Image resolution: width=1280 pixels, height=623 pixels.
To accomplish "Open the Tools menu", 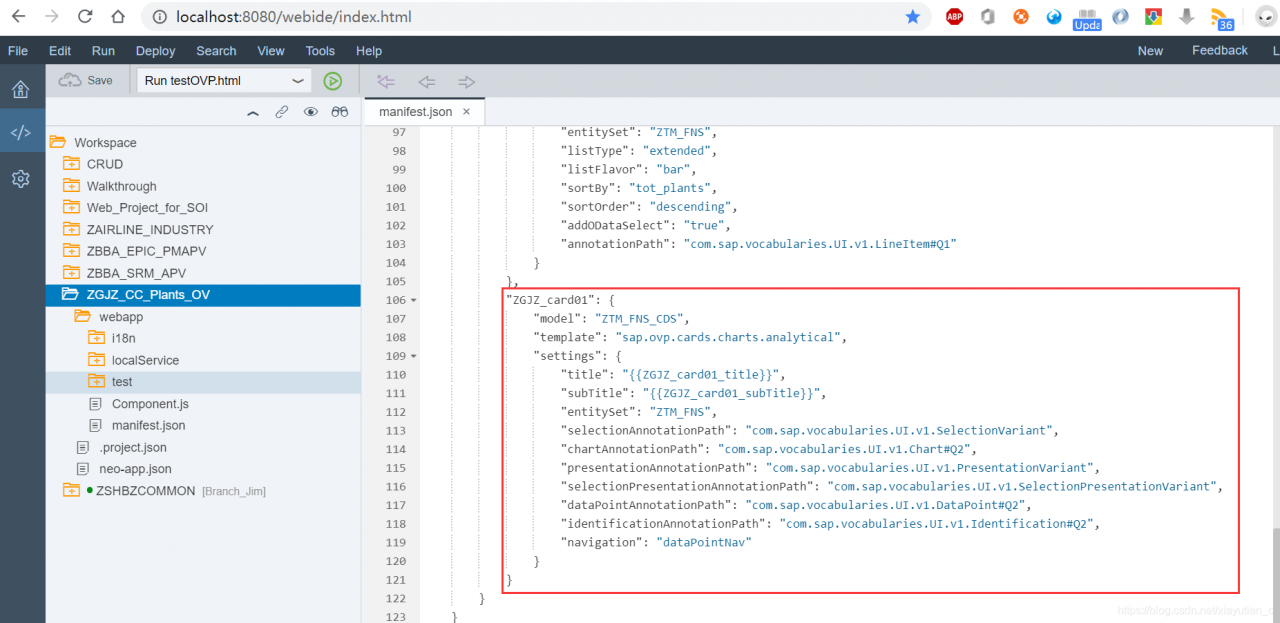I will point(320,51).
